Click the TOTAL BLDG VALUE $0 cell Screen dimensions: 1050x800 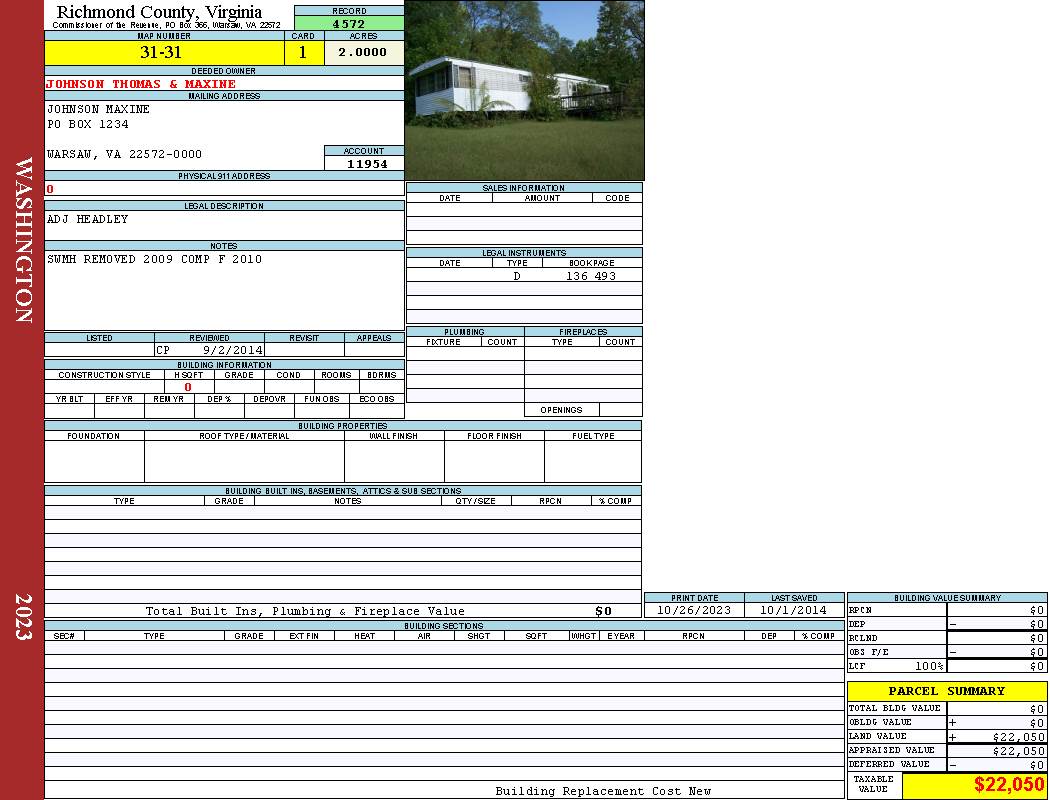point(996,708)
